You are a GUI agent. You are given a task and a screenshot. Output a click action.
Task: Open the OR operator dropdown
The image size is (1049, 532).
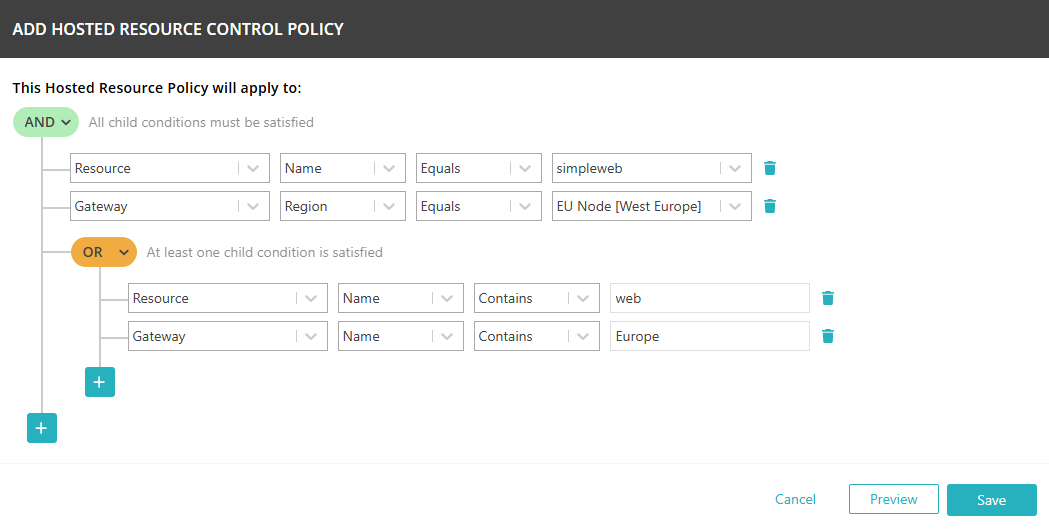pos(104,252)
